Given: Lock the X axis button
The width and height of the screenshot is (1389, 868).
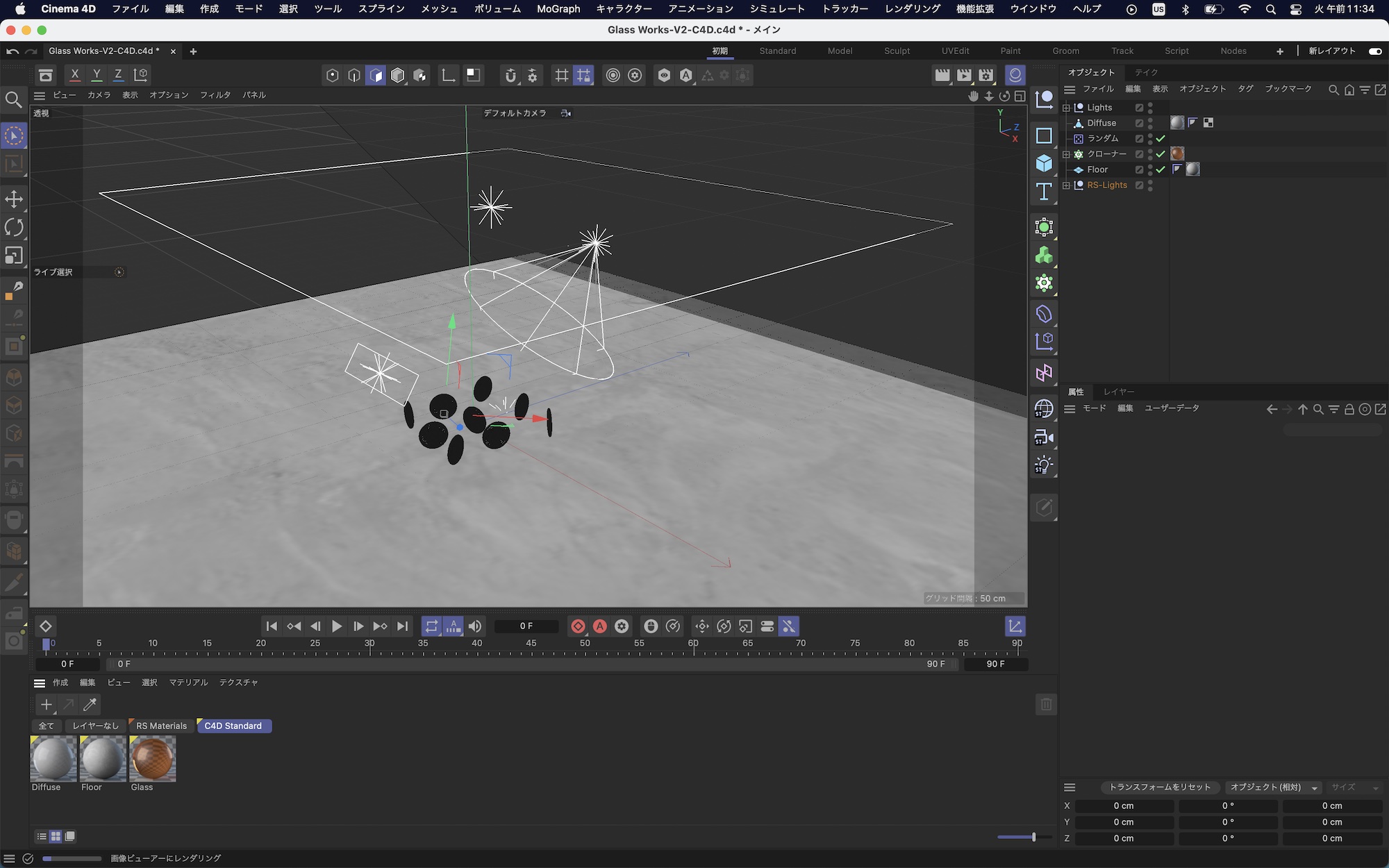Looking at the screenshot, I should pyautogui.click(x=75, y=75).
